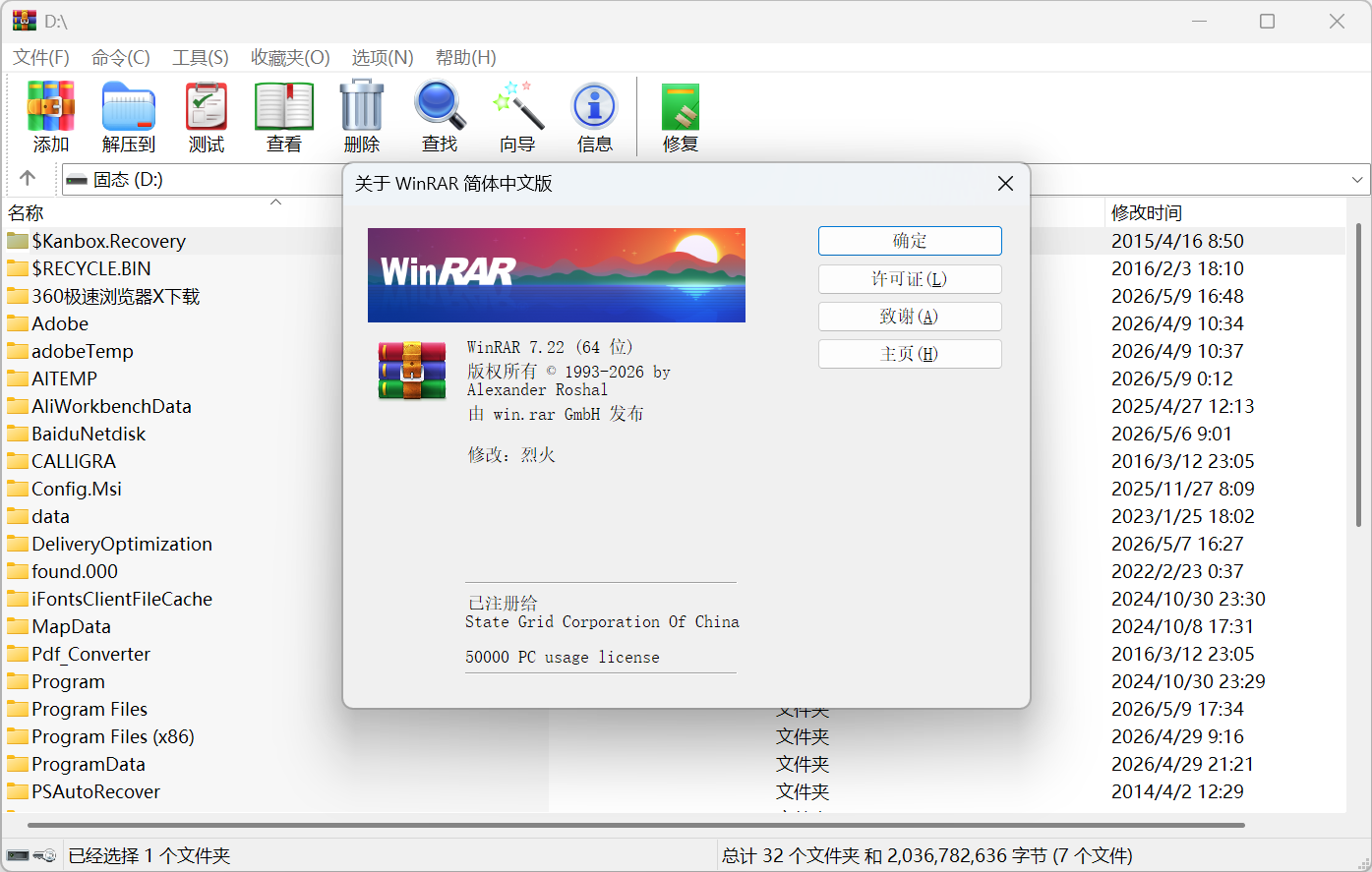The height and width of the screenshot is (872, 1372).
Task: Click the drive icon in the status bar
Action: (18, 855)
